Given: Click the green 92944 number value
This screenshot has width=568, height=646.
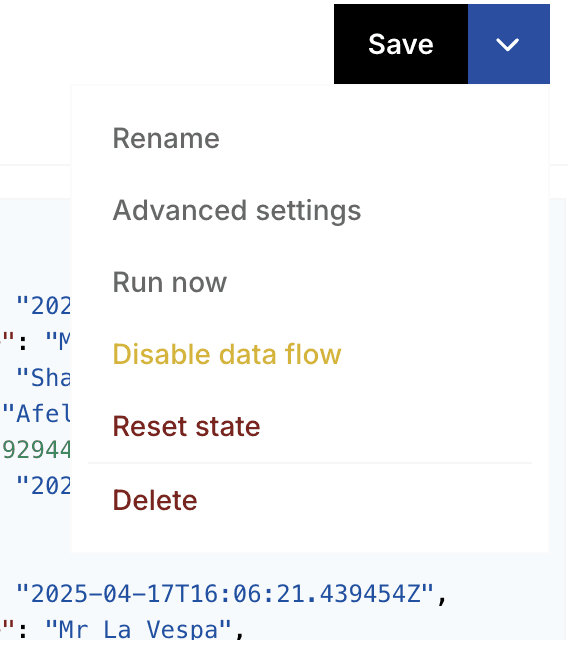Looking at the screenshot, I should coord(36,449).
